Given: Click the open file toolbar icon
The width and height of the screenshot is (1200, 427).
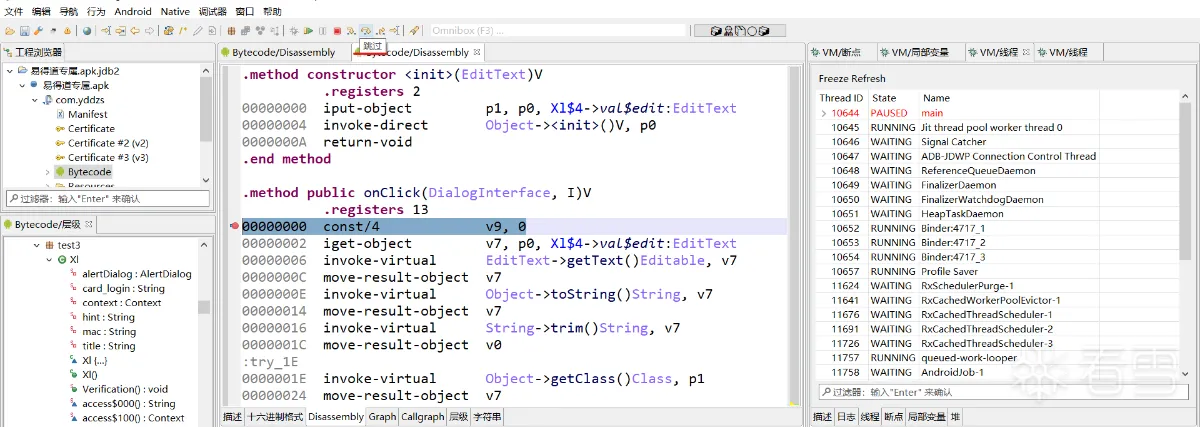Looking at the screenshot, I should [10, 31].
